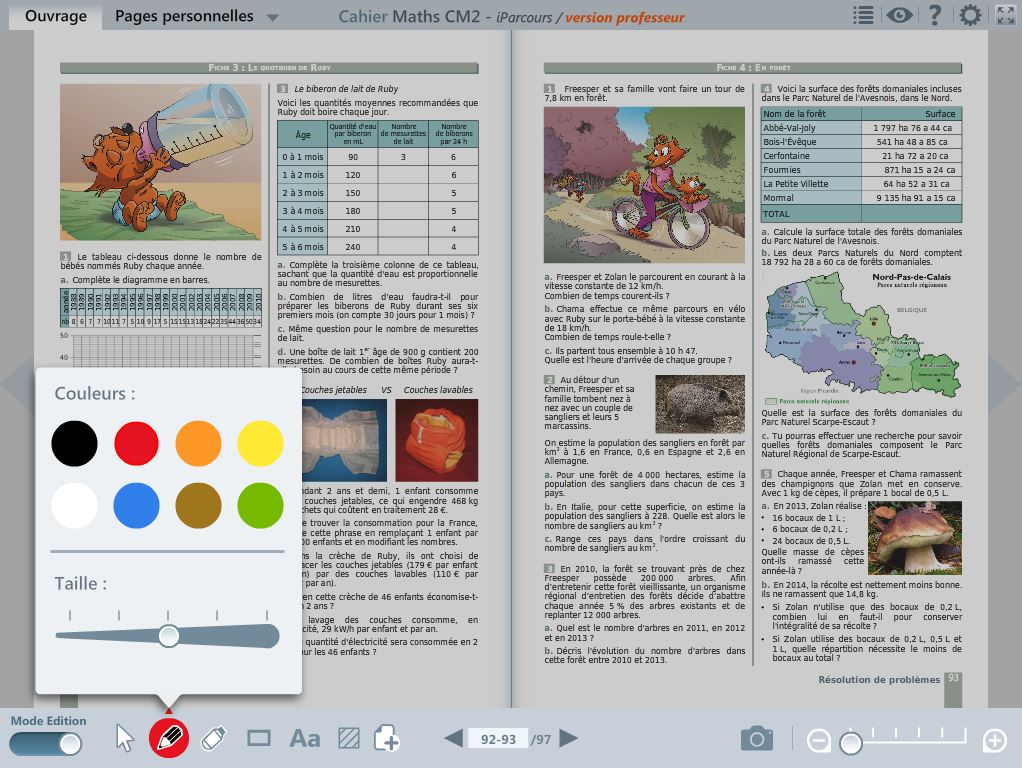Zoom out with the minus button
The image size is (1022, 768).
click(x=818, y=741)
